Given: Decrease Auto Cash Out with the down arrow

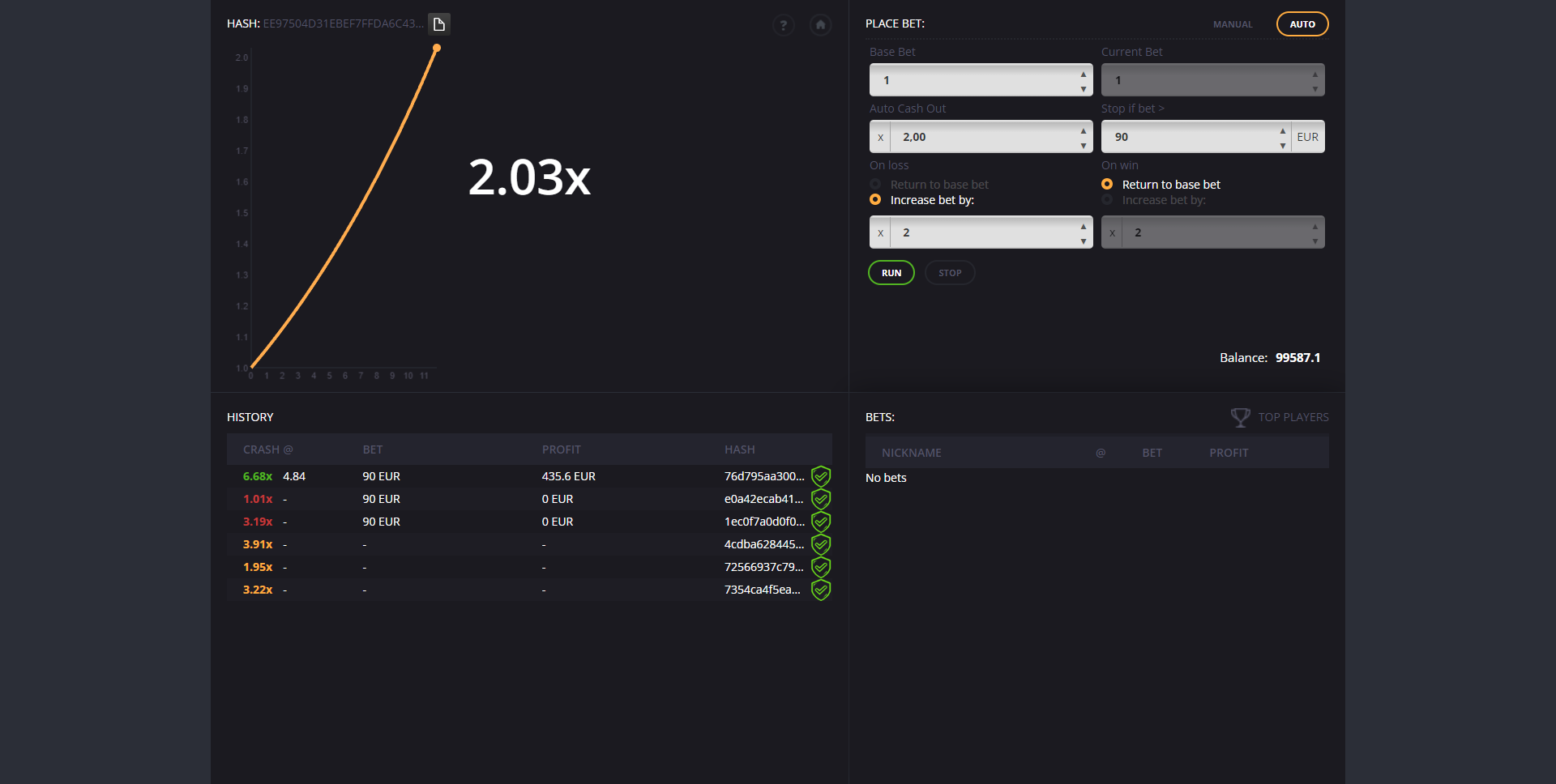Looking at the screenshot, I should click(1083, 146).
